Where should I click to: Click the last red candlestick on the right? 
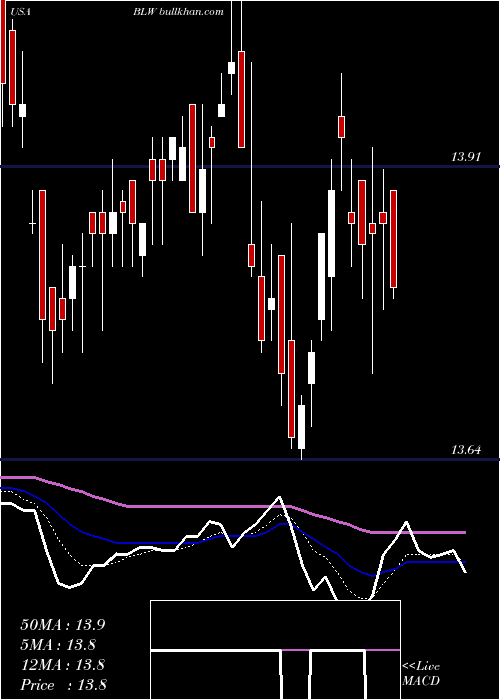pyautogui.click(x=394, y=239)
